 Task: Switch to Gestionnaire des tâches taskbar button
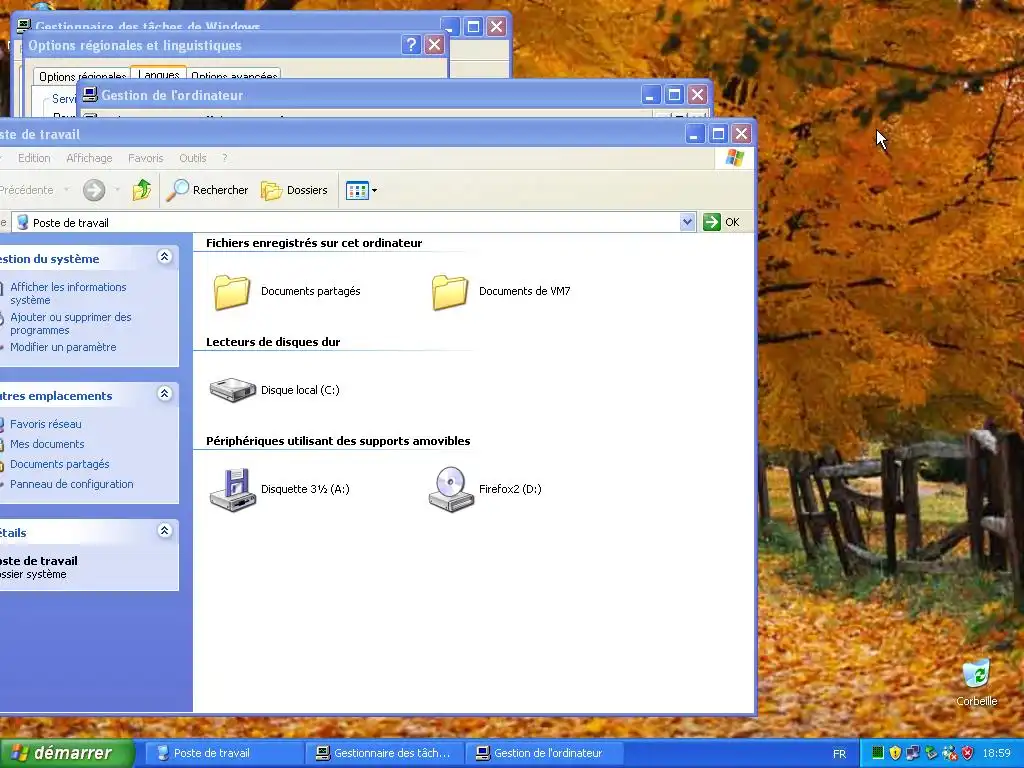tap(385, 753)
